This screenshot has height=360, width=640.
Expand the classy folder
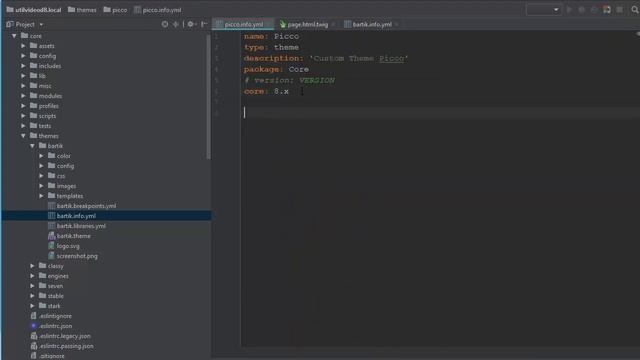click(32, 266)
